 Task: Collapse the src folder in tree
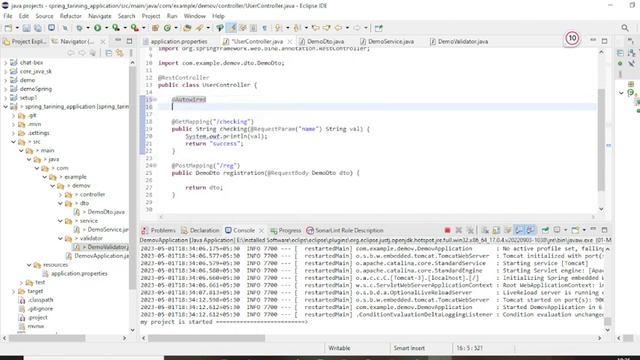point(13,142)
